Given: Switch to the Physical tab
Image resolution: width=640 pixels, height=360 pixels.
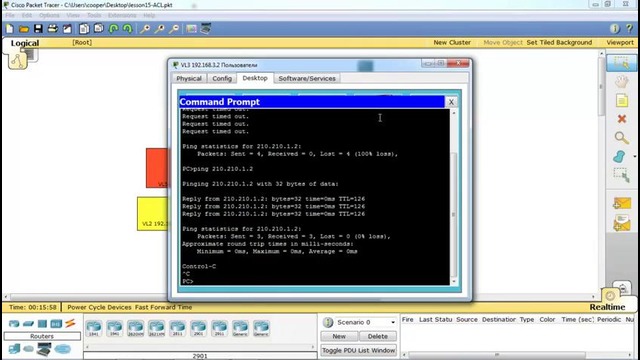Looking at the screenshot, I should pyautogui.click(x=189, y=78).
